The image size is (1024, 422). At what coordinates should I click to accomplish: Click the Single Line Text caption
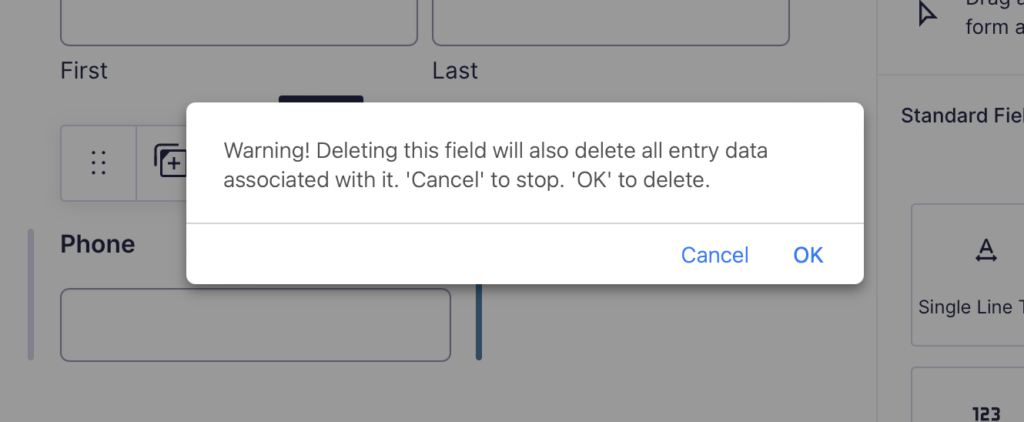coord(970,307)
